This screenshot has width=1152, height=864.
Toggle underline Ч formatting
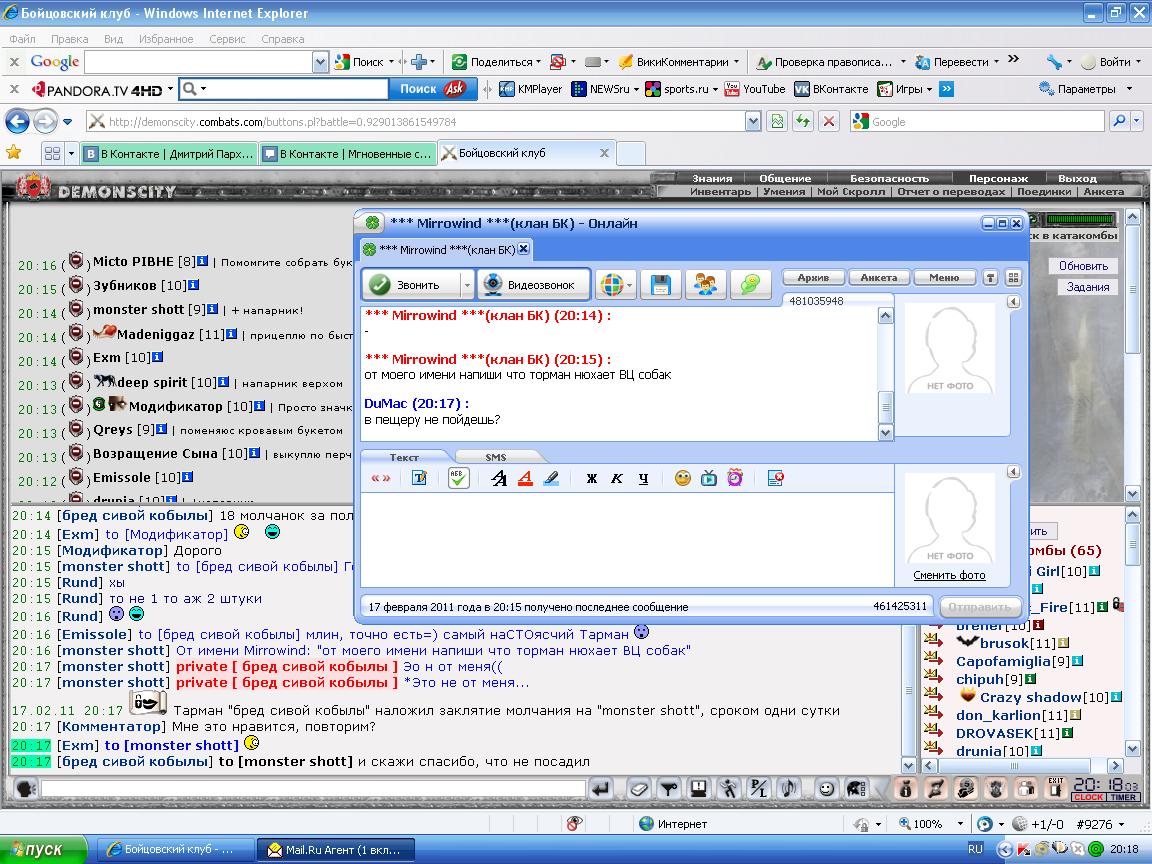(x=644, y=478)
